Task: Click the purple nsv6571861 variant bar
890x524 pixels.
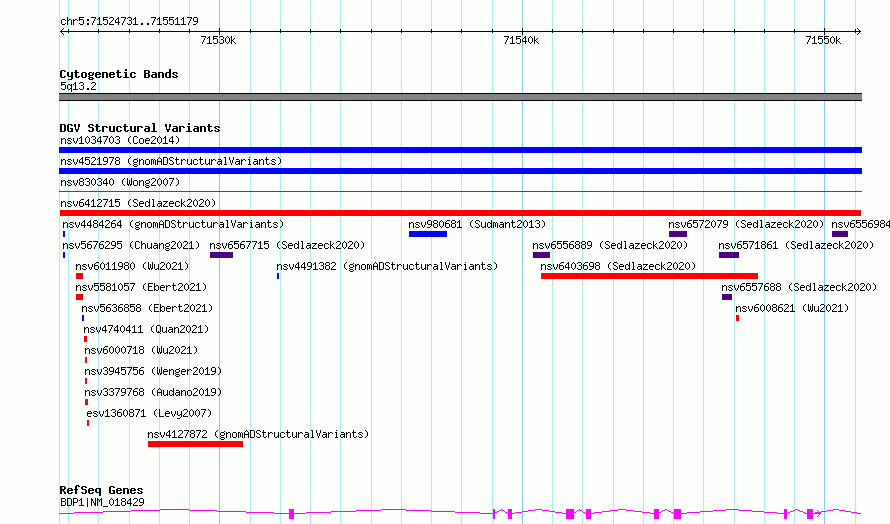Action: 729,255
